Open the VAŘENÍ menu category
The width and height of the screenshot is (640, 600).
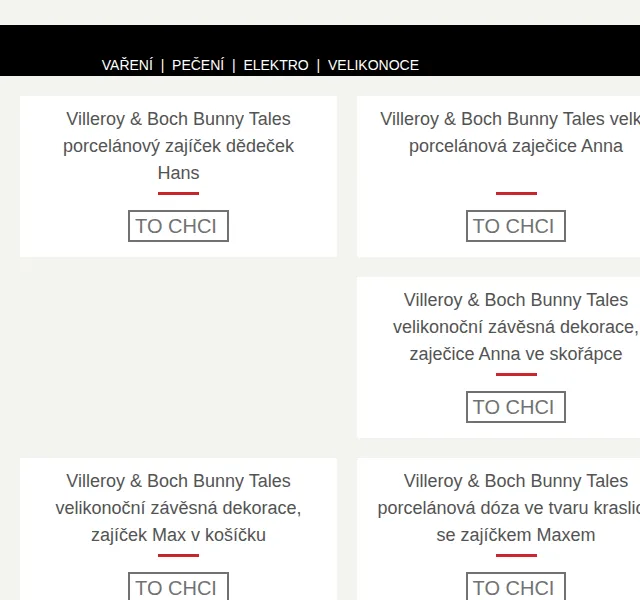(127, 65)
